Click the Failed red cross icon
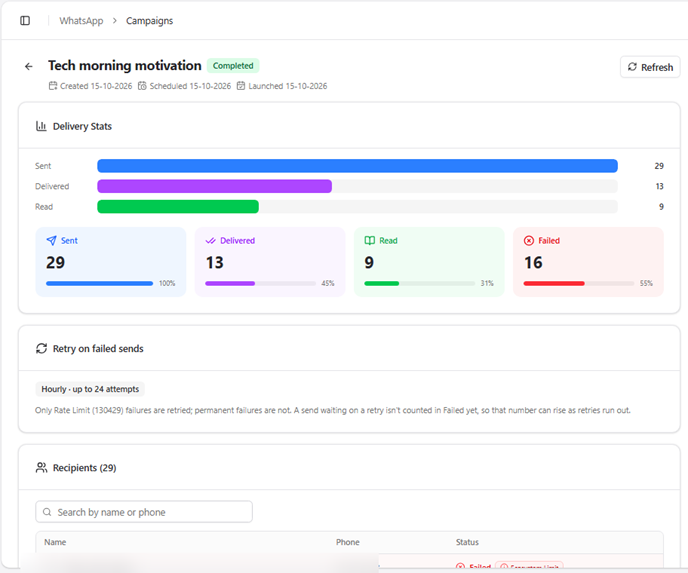 [x=529, y=240]
